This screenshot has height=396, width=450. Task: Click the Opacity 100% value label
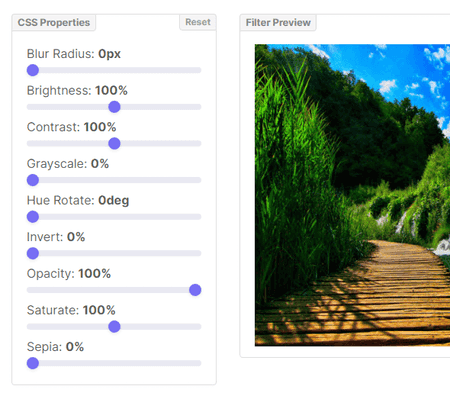coord(95,274)
